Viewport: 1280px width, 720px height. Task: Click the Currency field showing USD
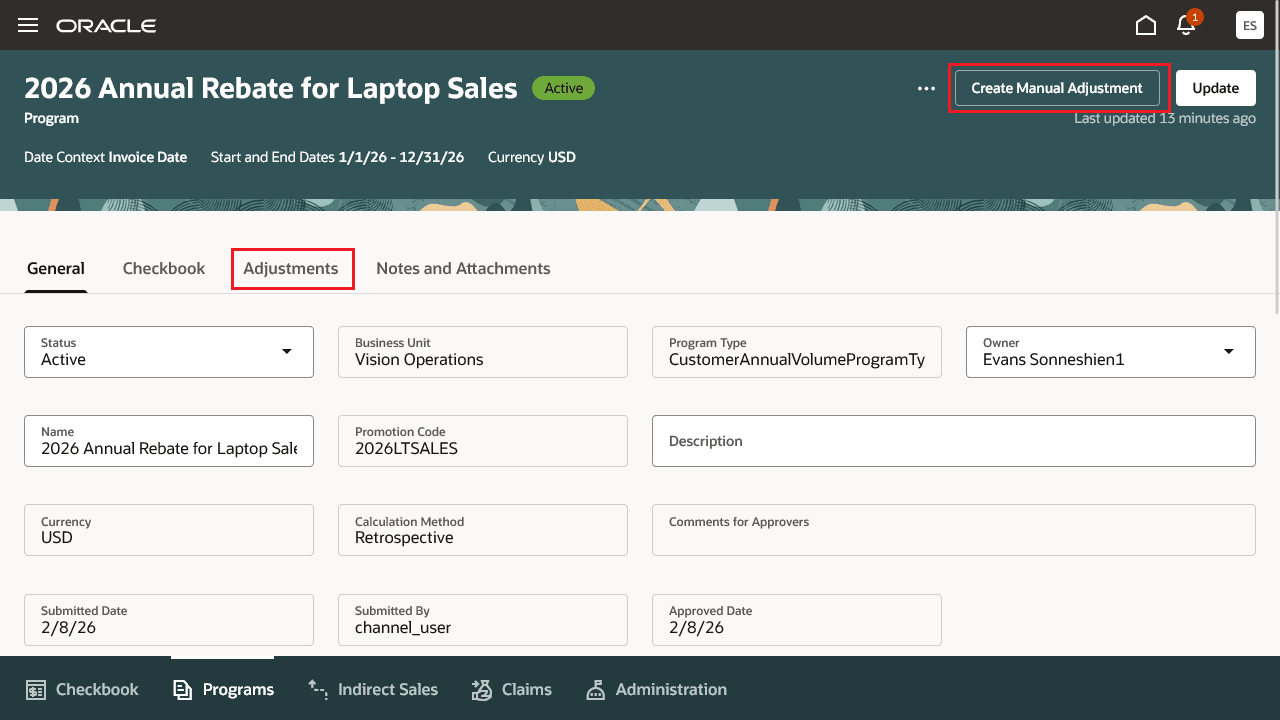coord(169,530)
